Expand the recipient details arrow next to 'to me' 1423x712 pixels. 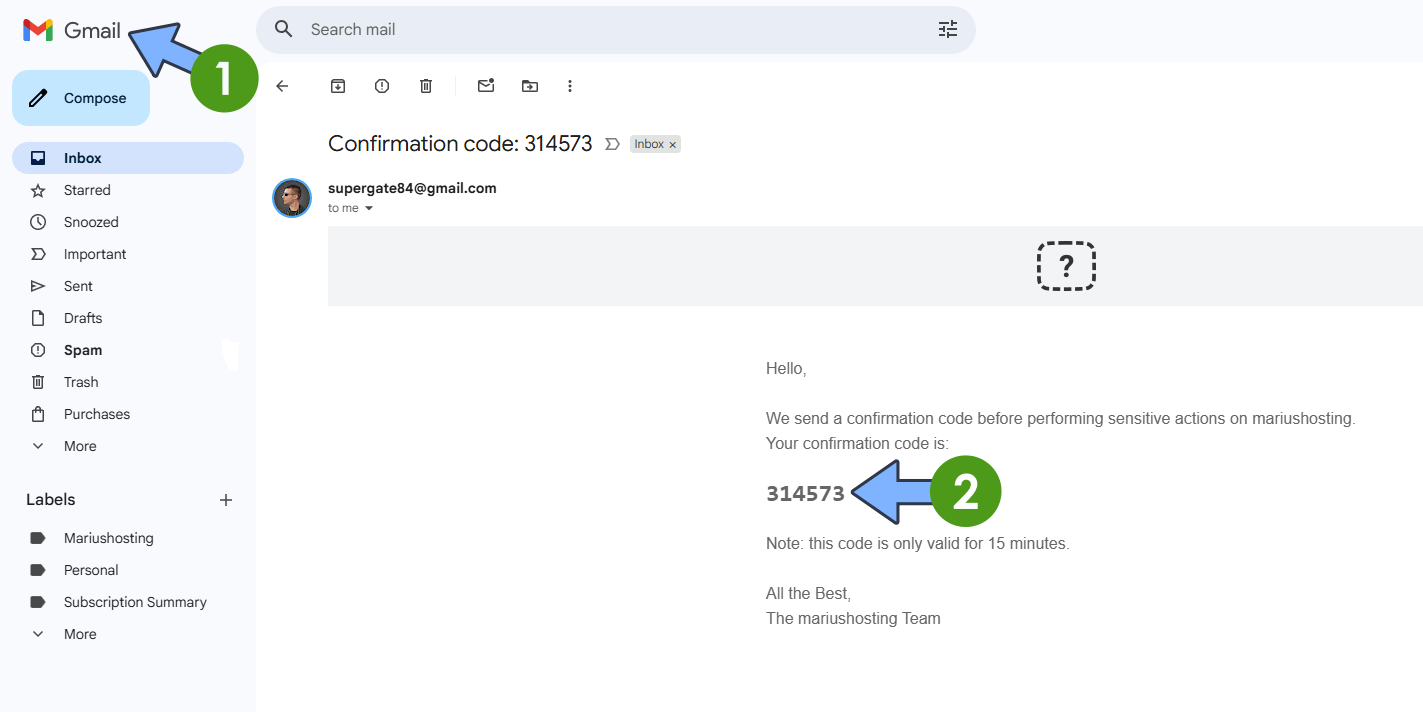coord(369,209)
